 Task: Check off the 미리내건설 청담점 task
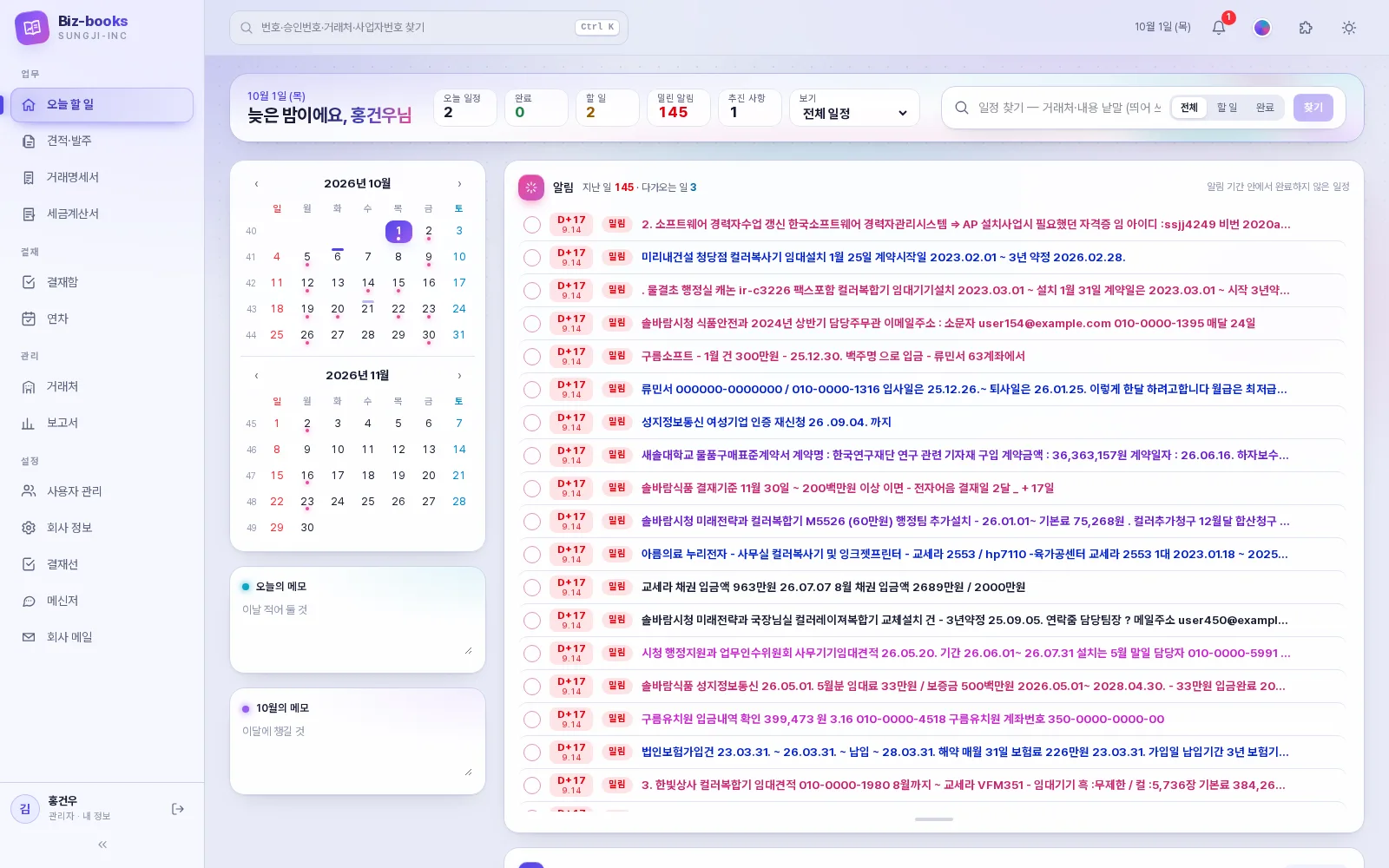pos(532,258)
